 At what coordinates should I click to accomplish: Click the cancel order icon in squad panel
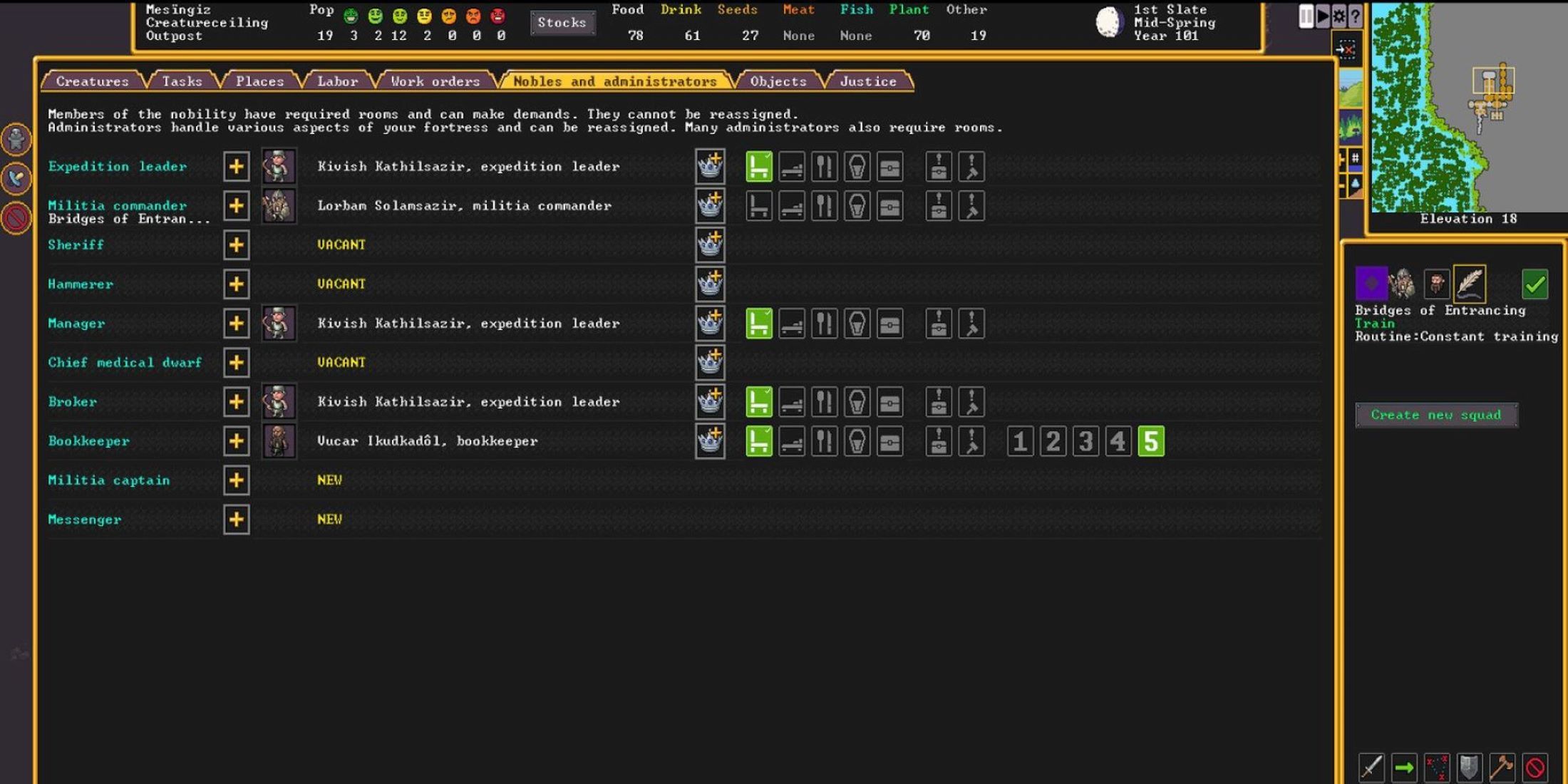[1535, 768]
